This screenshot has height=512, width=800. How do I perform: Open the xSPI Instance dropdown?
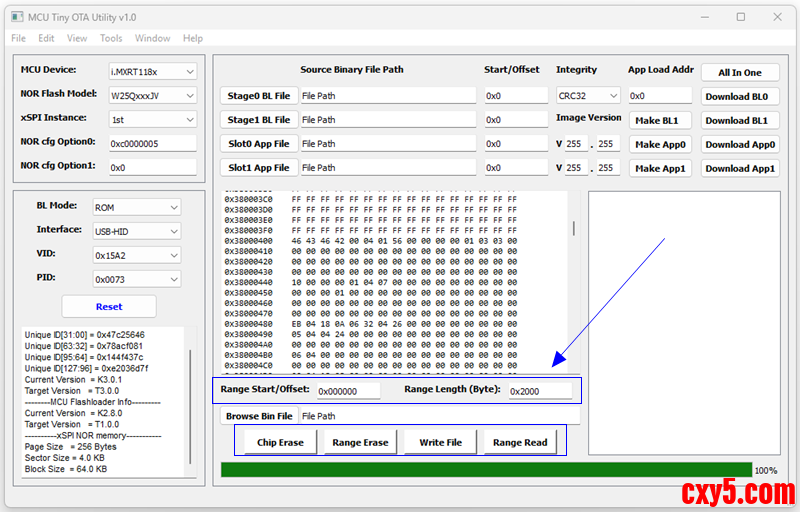point(152,120)
